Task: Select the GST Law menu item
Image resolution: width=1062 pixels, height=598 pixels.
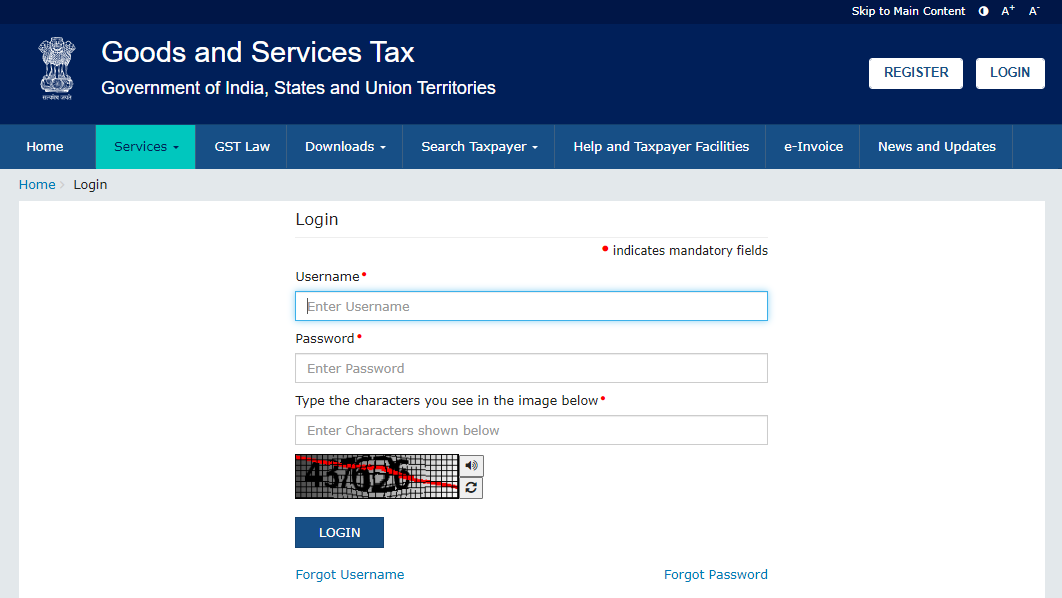Action: tap(241, 146)
